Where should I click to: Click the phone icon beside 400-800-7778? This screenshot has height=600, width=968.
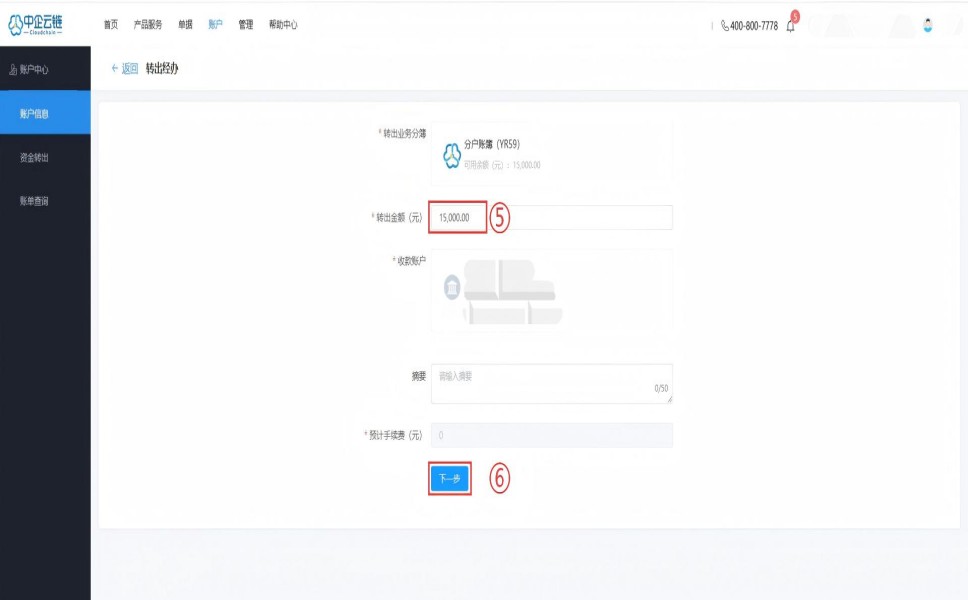pos(725,26)
